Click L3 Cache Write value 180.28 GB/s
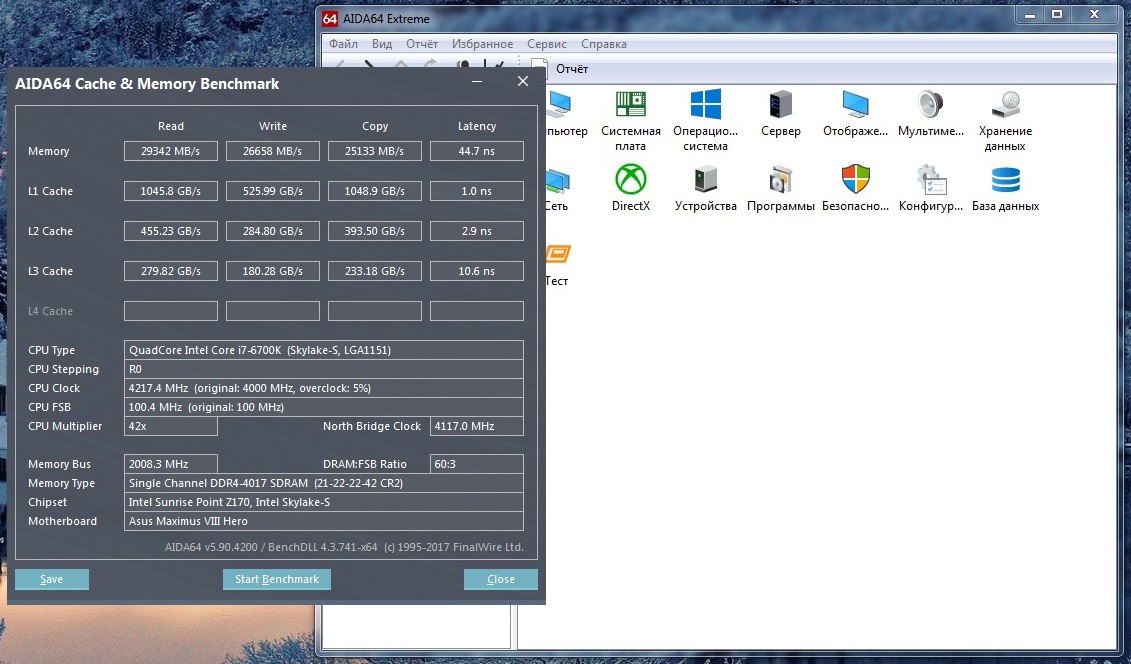 (273, 271)
